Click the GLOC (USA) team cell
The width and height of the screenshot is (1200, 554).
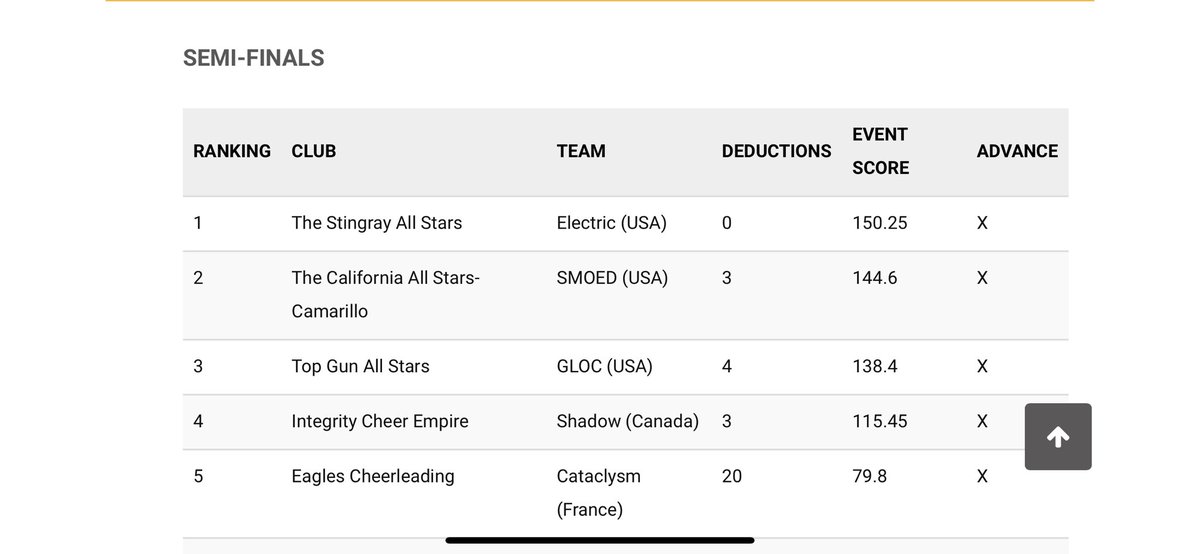point(604,366)
